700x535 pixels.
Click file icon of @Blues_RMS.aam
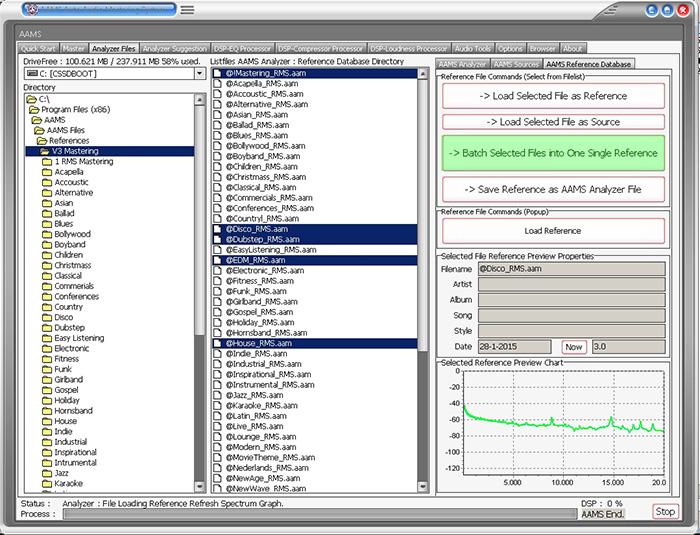pyautogui.click(x=217, y=135)
